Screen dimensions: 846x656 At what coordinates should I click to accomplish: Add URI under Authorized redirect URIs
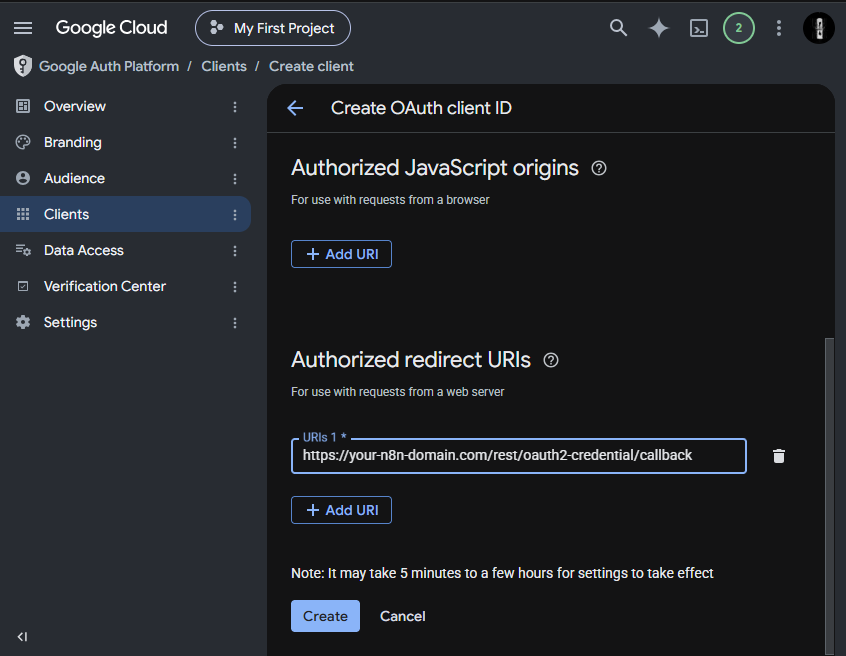point(342,510)
